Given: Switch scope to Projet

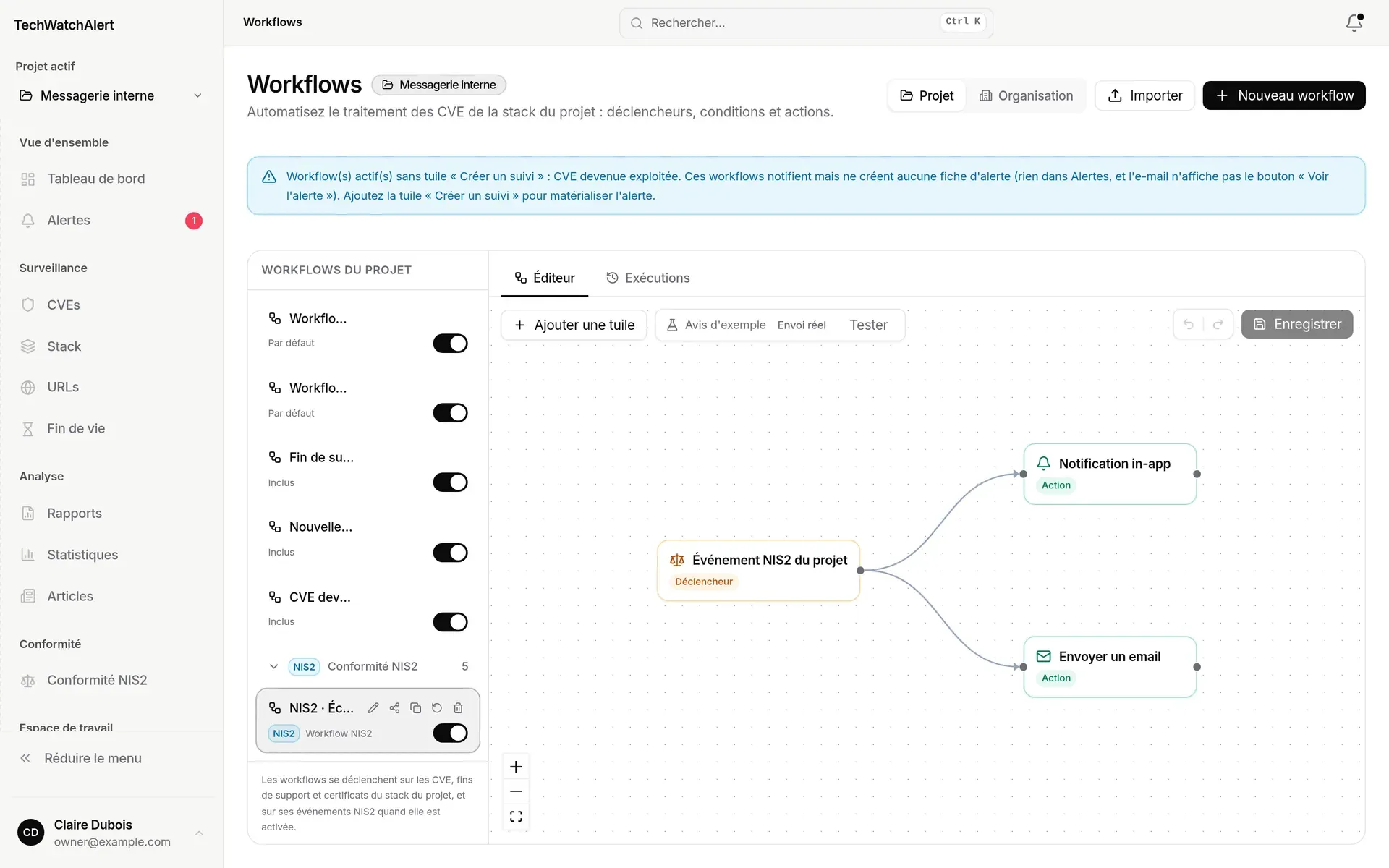Looking at the screenshot, I should tap(927, 95).
